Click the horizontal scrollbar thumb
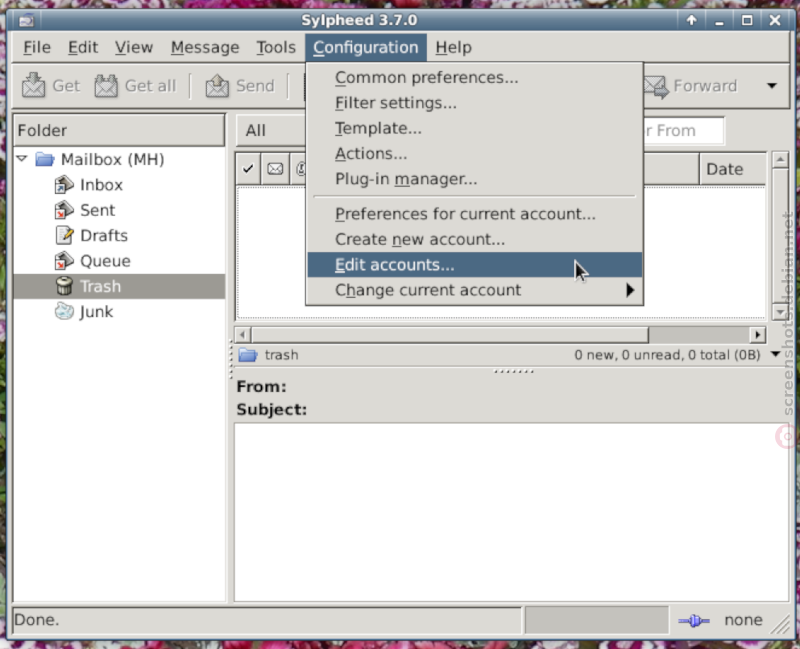 pyautogui.click(x=449, y=335)
